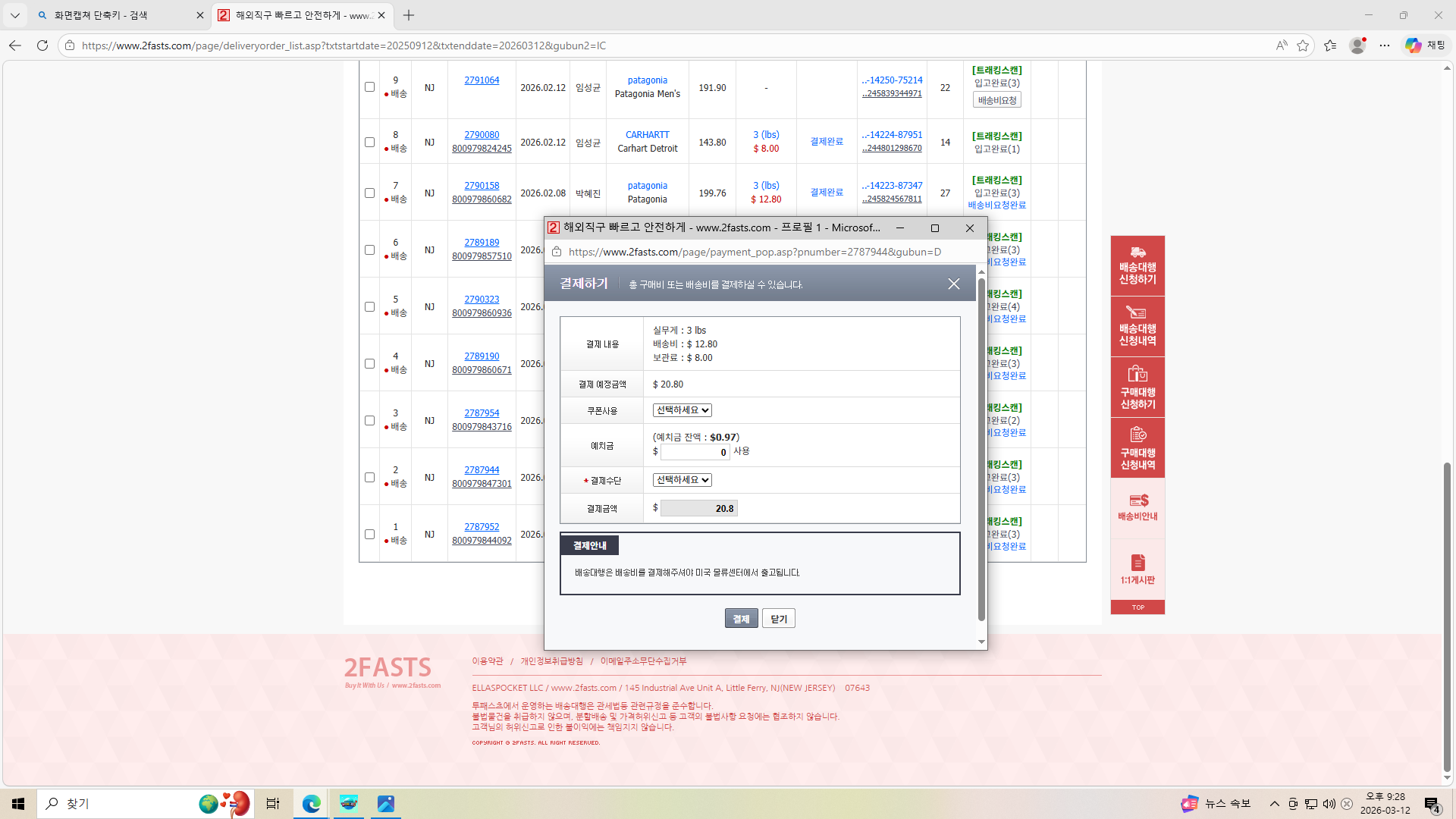
Task: Click browser back arrow
Action: click(x=15, y=45)
